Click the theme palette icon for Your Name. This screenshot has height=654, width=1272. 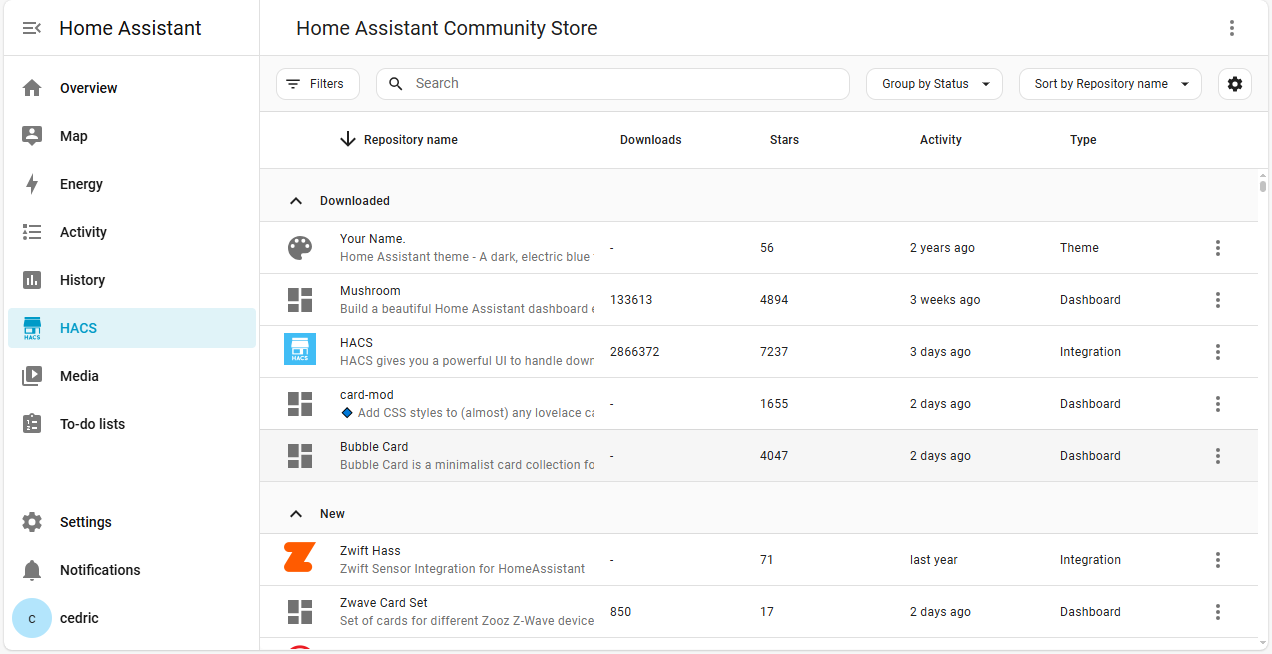pos(299,248)
